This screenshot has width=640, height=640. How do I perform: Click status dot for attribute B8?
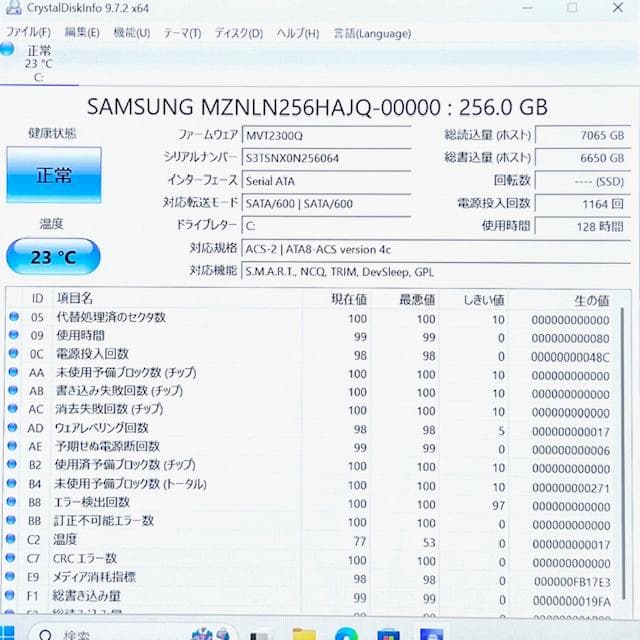coord(11,502)
